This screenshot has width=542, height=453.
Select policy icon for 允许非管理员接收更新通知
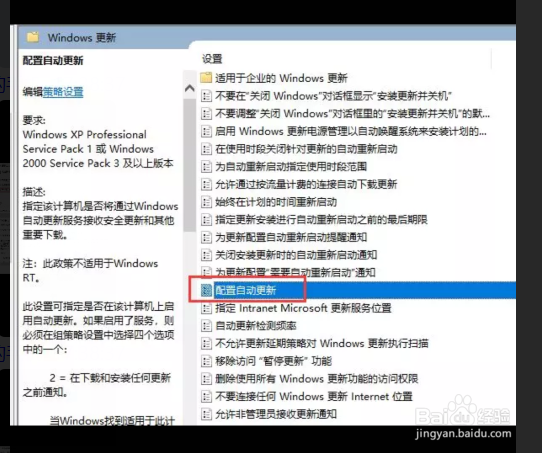206,414
